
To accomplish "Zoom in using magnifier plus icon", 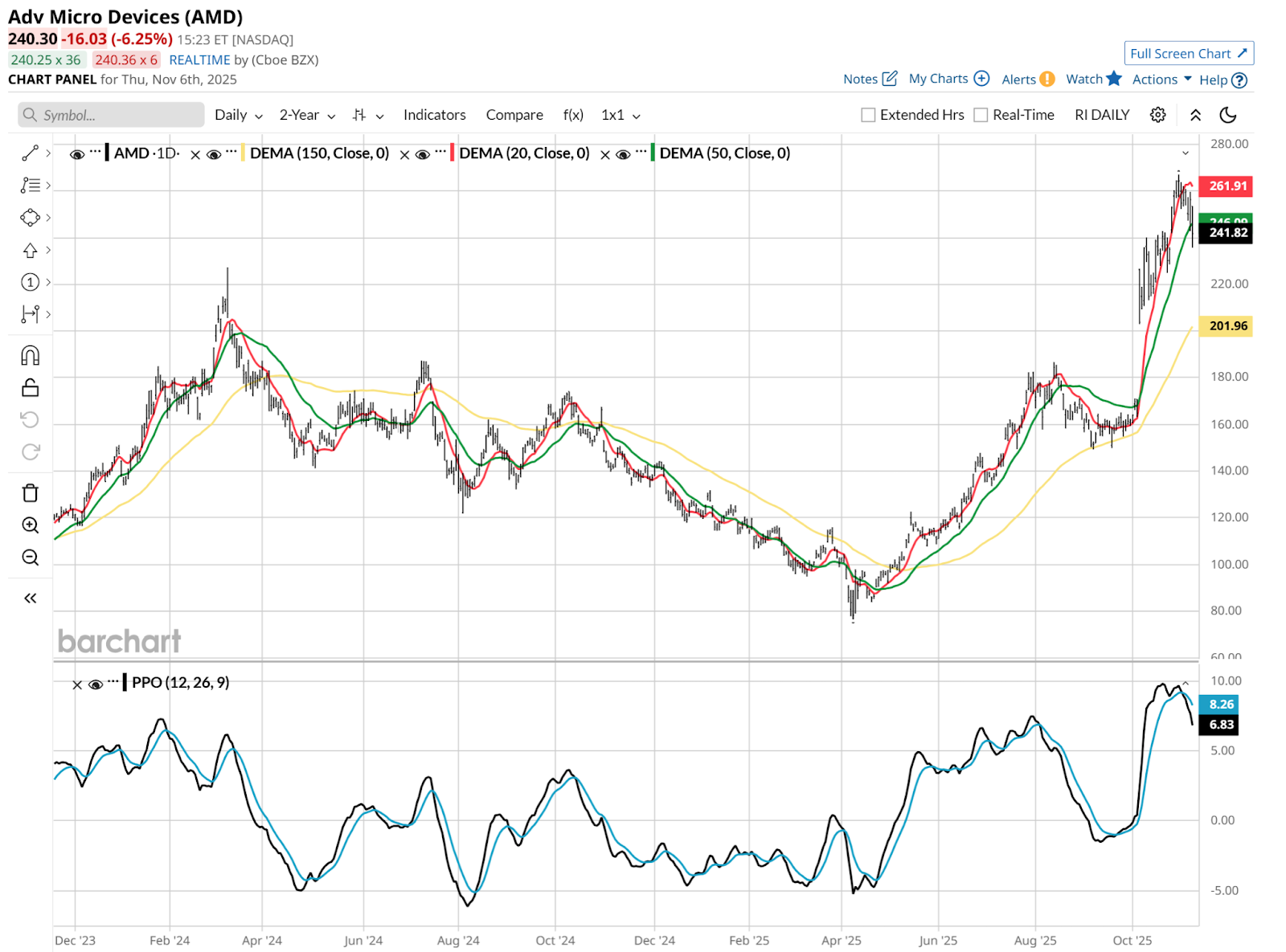I will point(30,525).
